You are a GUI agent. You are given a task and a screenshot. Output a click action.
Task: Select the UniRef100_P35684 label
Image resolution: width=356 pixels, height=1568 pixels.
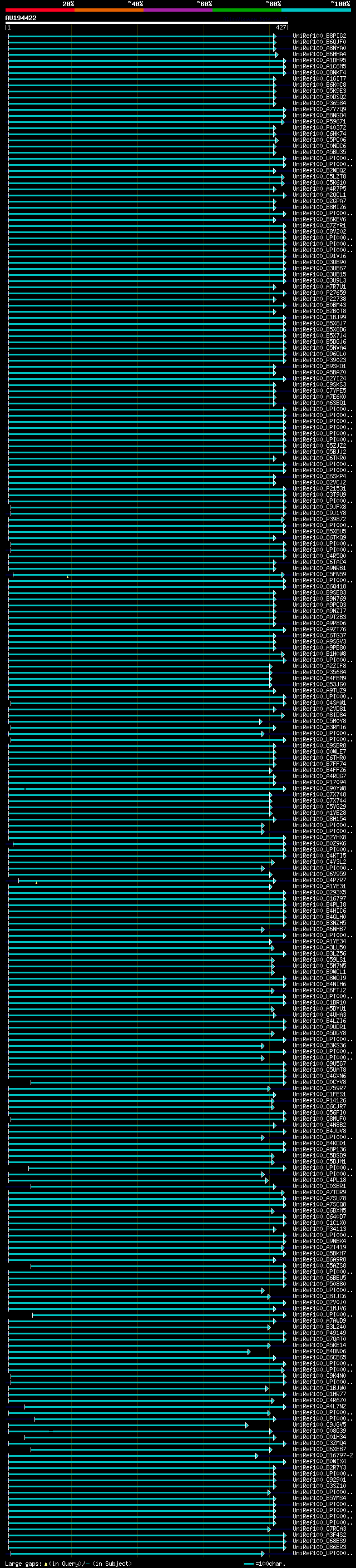tap(319, 672)
